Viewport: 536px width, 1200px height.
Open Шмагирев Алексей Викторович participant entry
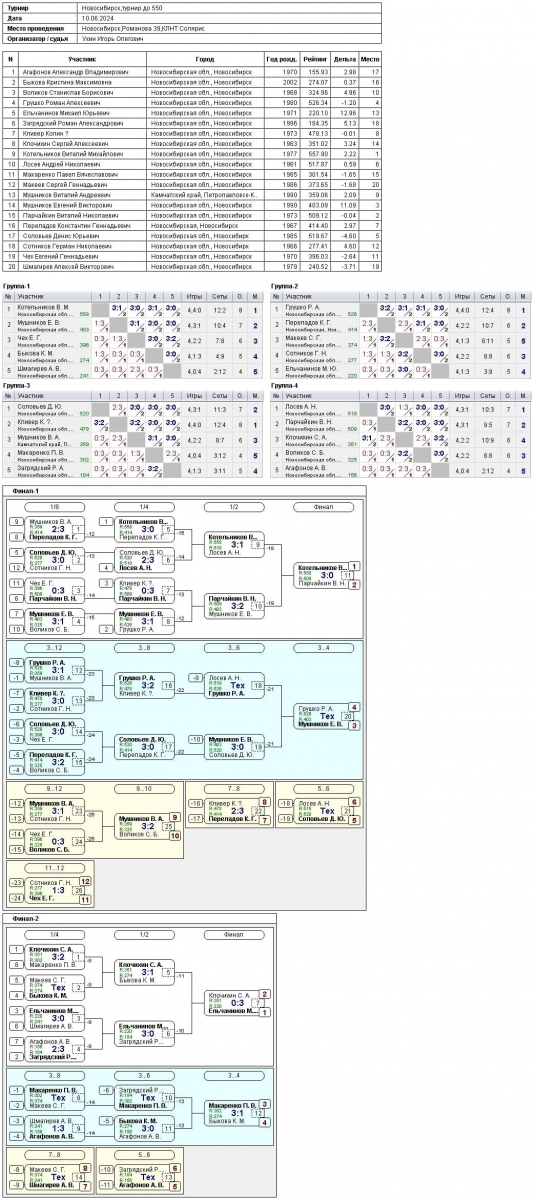[x=68, y=266]
